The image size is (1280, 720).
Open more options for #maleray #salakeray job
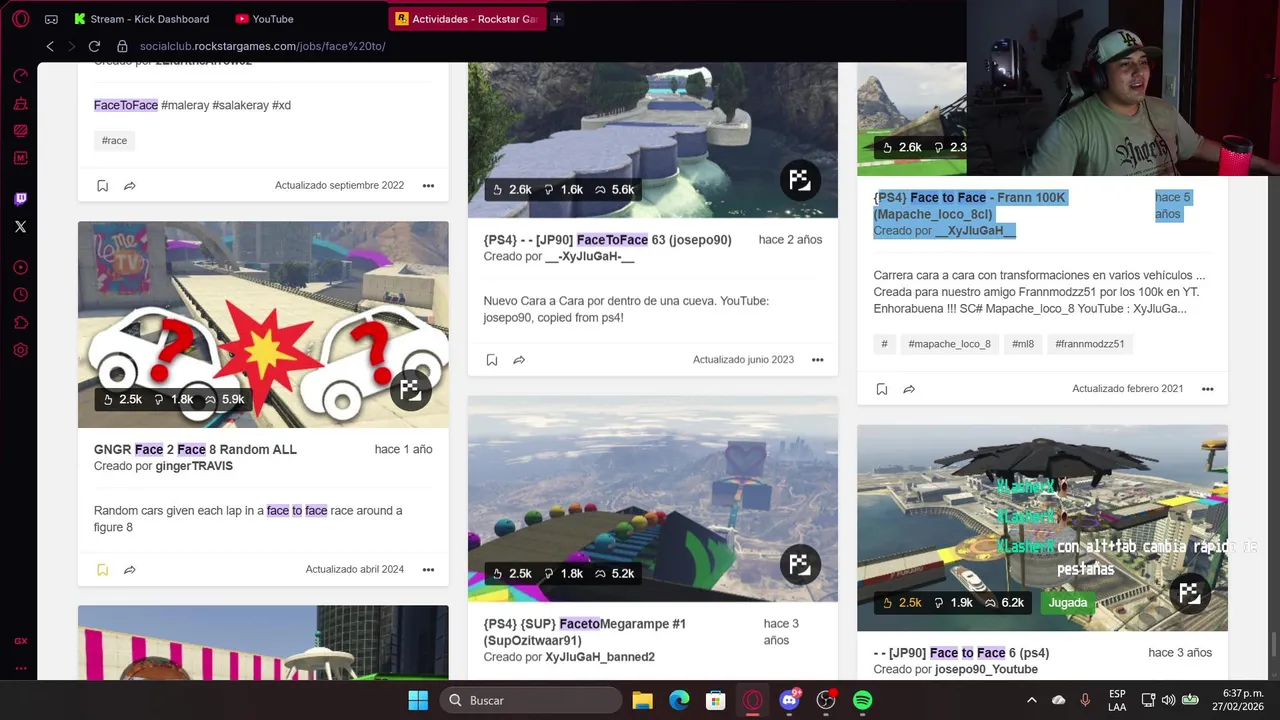428,186
